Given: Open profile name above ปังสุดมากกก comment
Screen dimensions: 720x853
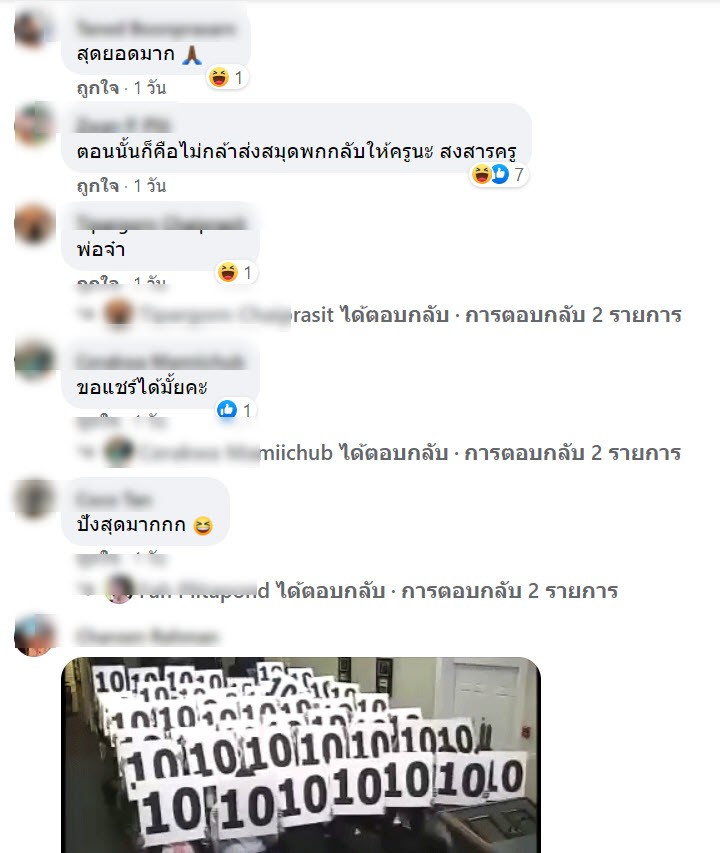Looking at the screenshot, I should (115, 498).
